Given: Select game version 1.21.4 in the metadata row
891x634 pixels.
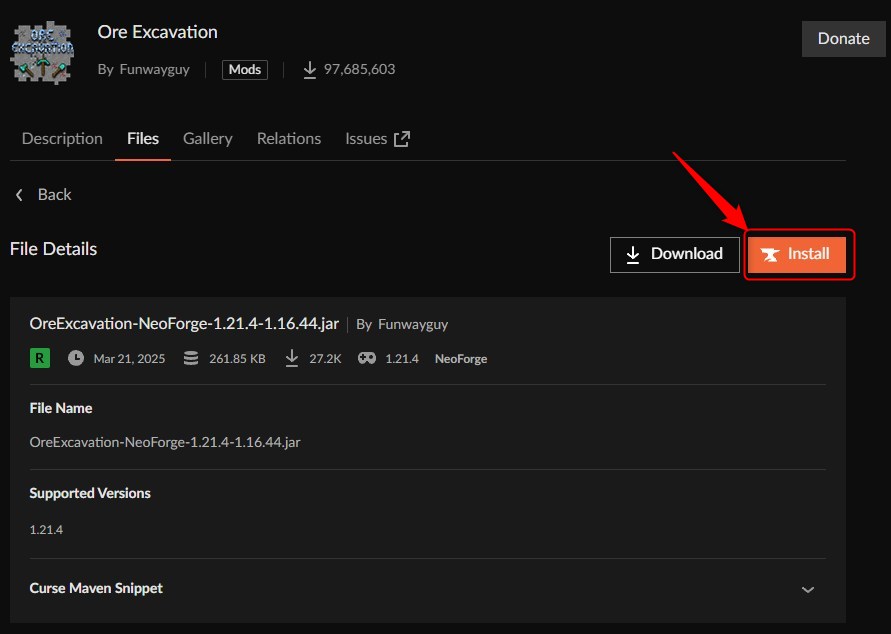Looking at the screenshot, I should (402, 358).
